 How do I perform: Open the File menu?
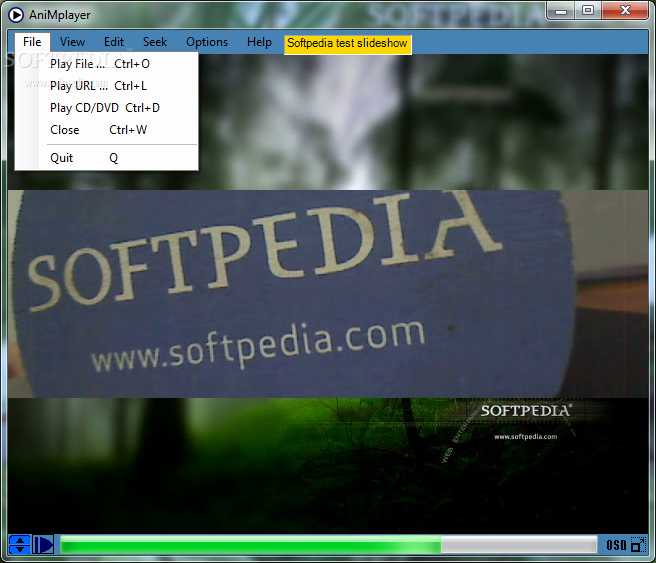point(32,42)
